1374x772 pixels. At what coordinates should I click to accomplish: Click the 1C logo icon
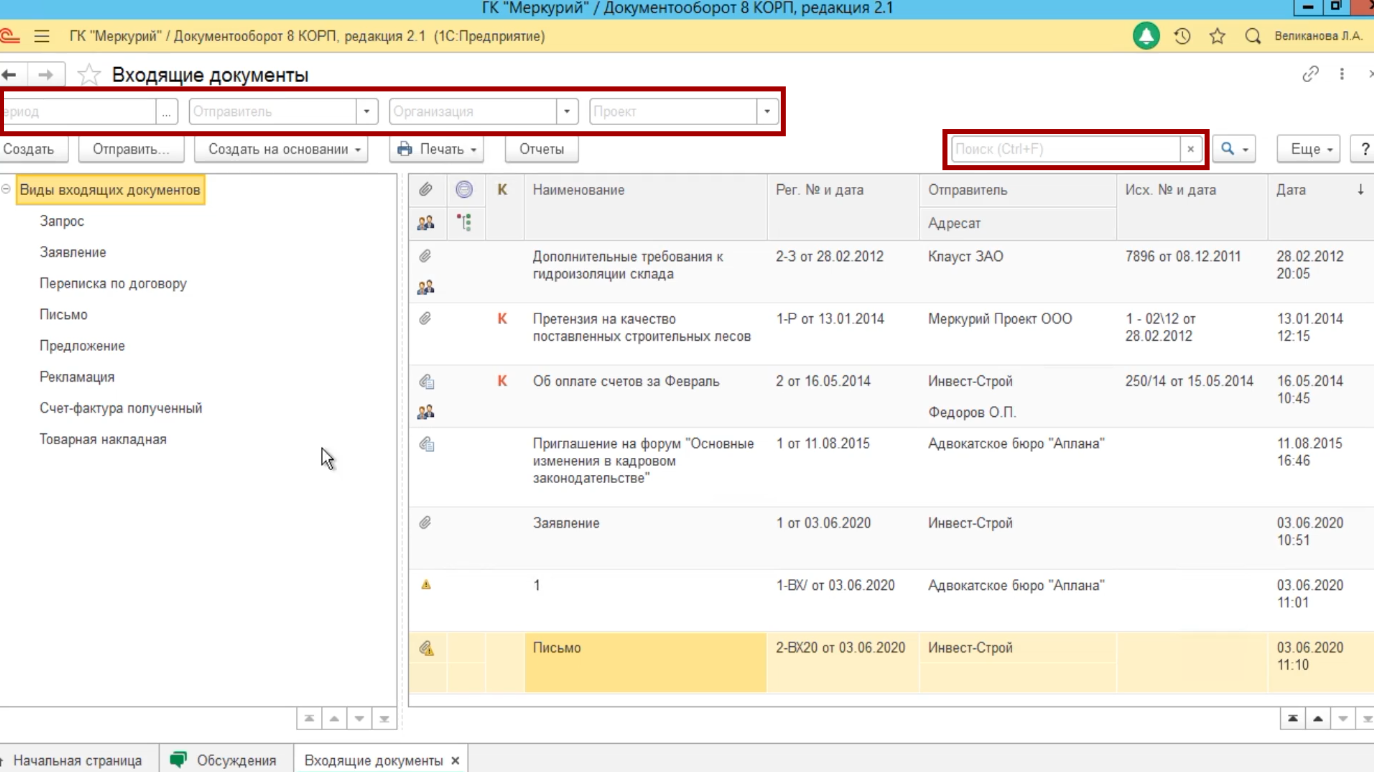(9, 36)
